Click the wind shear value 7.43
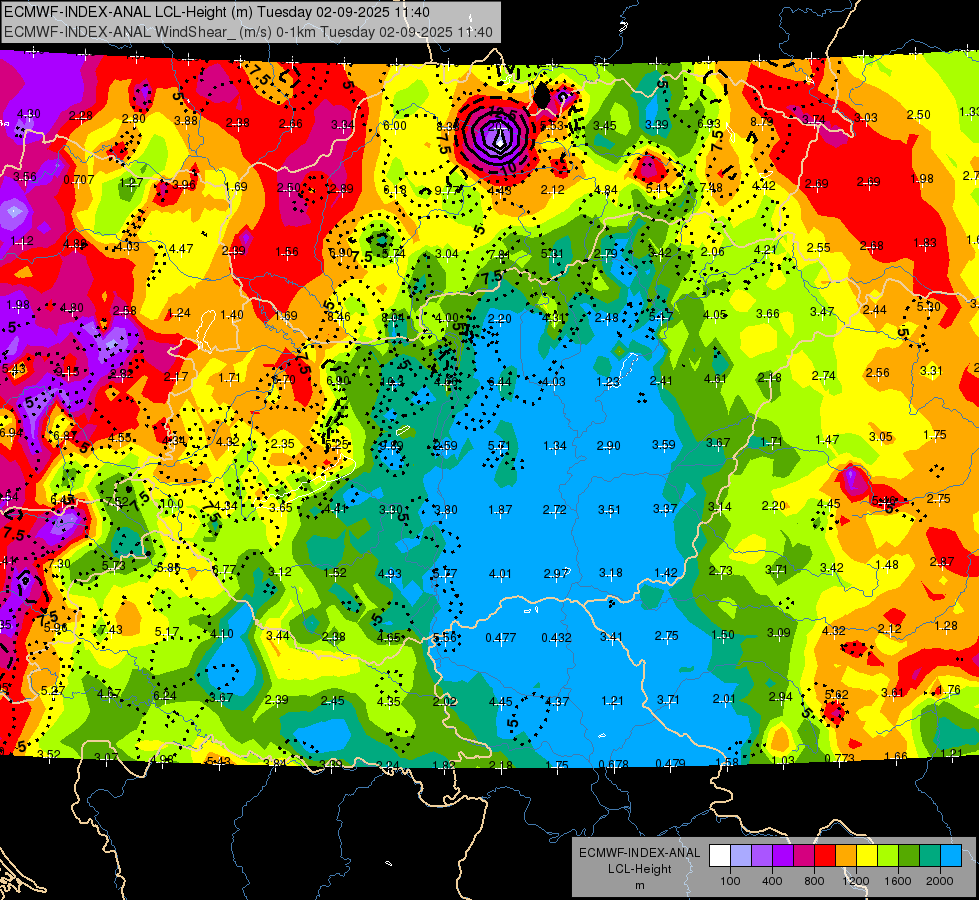This screenshot has height=900, width=979. 111,629
